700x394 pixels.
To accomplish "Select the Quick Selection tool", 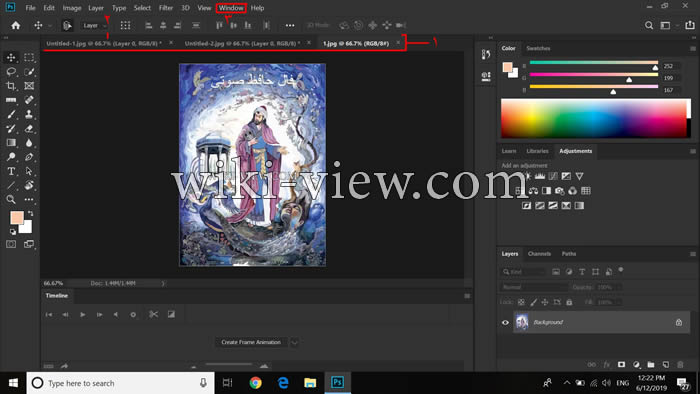I will (x=29, y=71).
